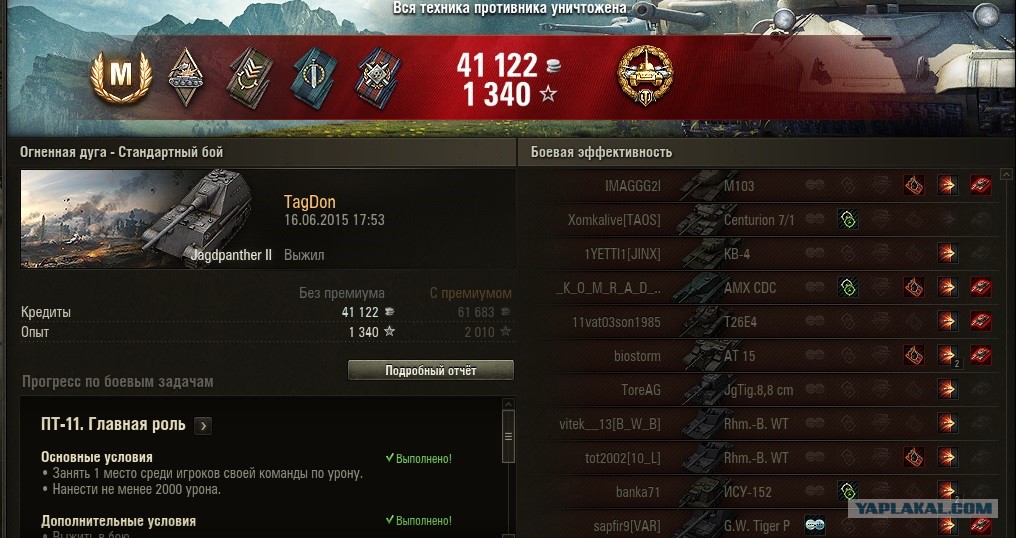Click the golden tank emblem medal

pos(645,75)
